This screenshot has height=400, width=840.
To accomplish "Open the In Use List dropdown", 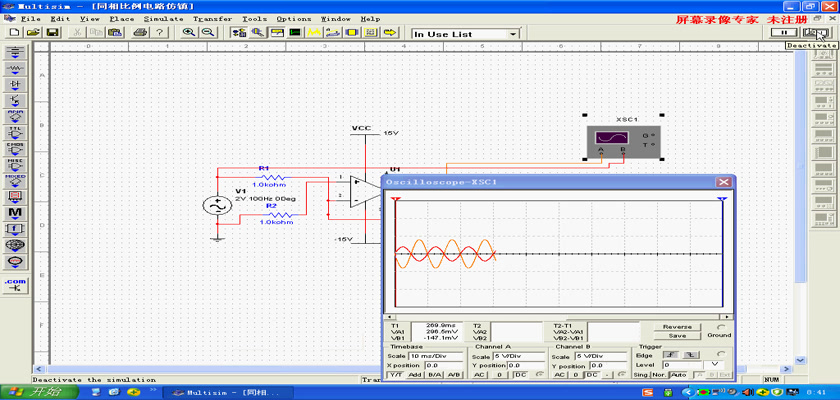I will 513,34.
